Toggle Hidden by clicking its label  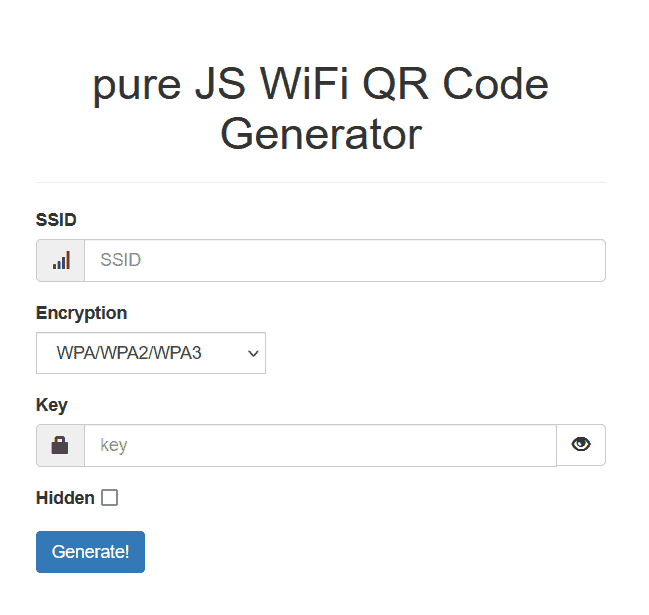click(65, 498)
